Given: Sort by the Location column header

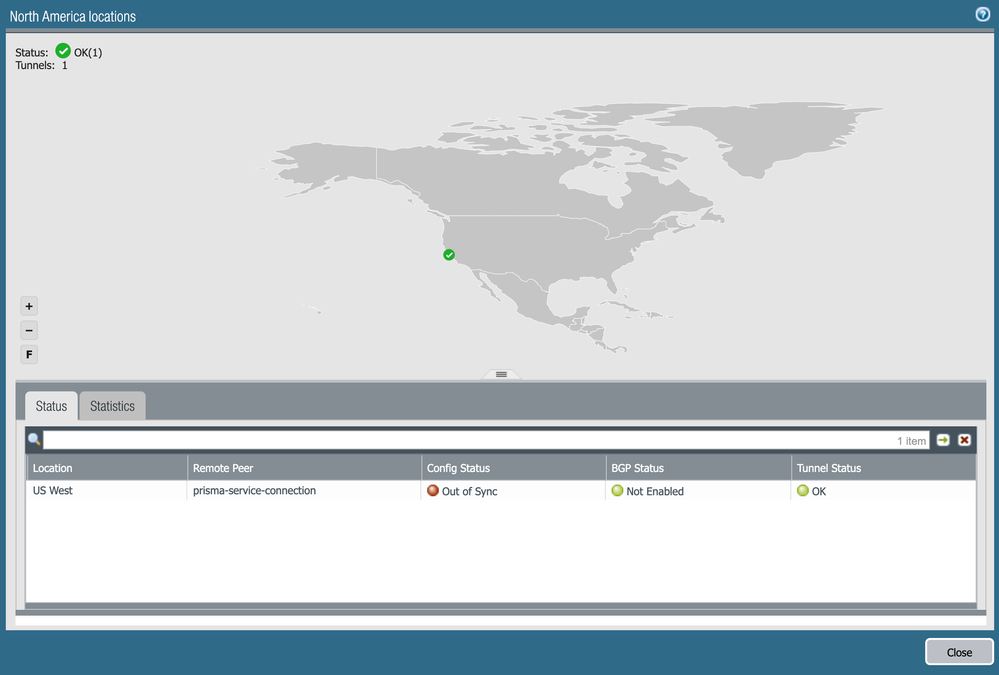Looking at the screenshot, I should (x=53, y=468).
